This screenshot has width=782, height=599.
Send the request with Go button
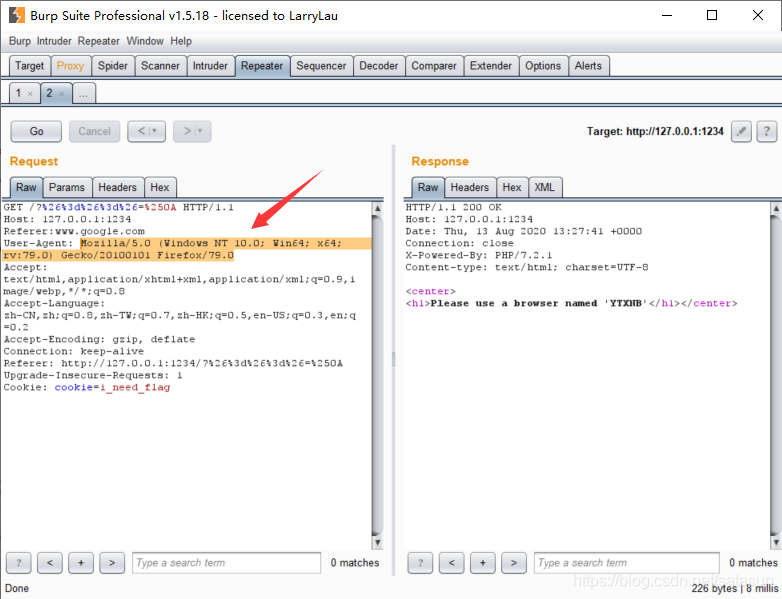[x=36, y=131]
